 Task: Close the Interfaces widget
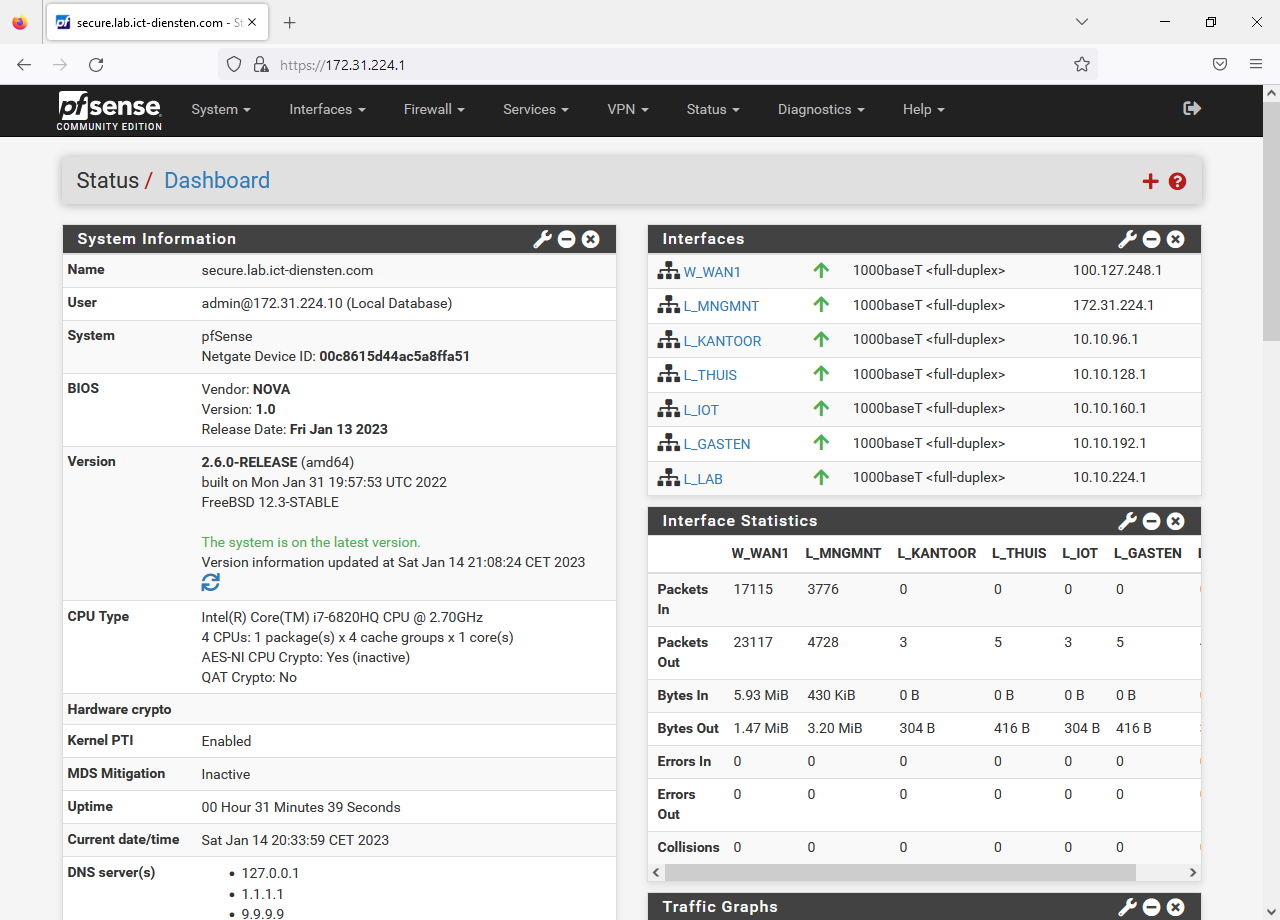point(1176,239)
